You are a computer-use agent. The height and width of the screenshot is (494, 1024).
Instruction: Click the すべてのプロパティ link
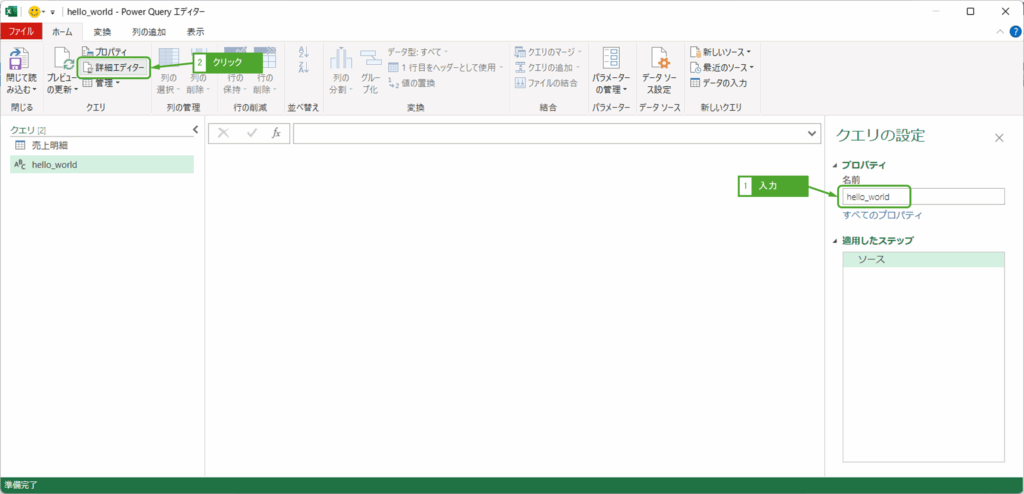(x=881, y=215)
